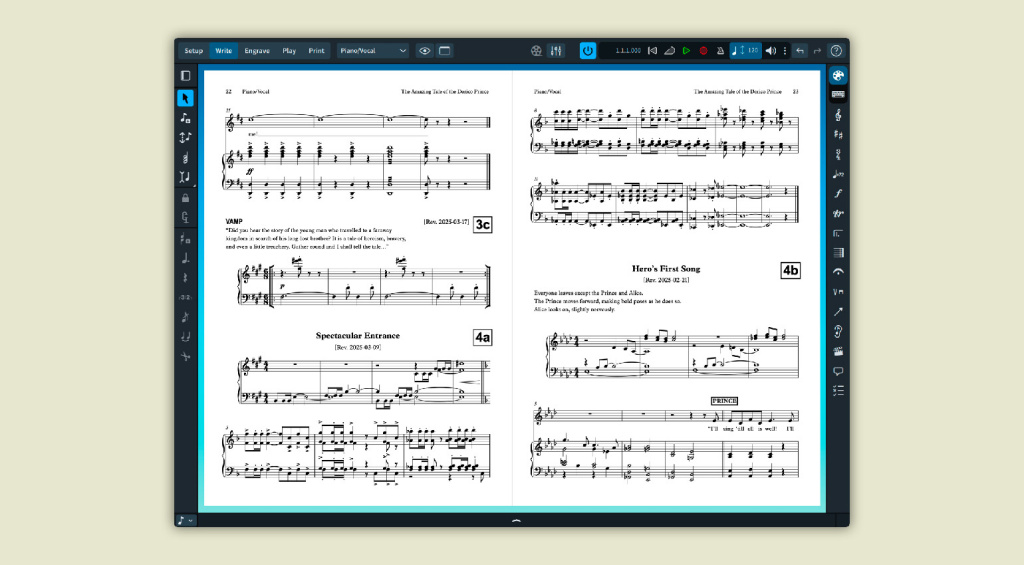
Task: Select the arrow pointer tool
Action: point(185,97)
